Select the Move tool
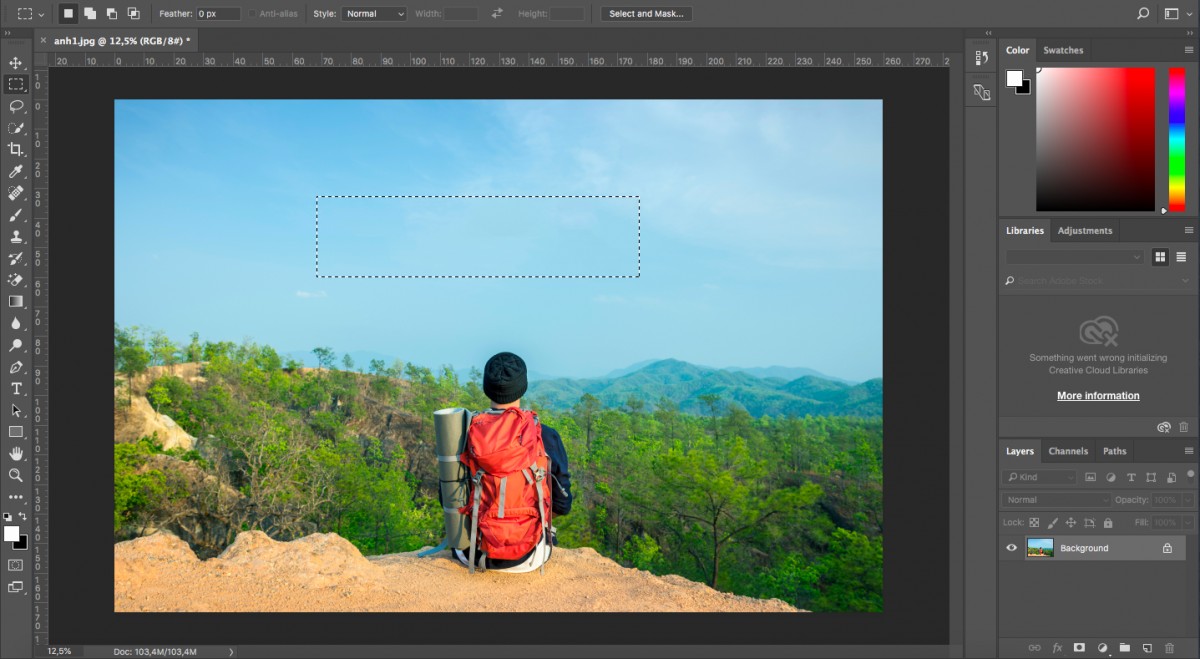 (x=16, y=62)
